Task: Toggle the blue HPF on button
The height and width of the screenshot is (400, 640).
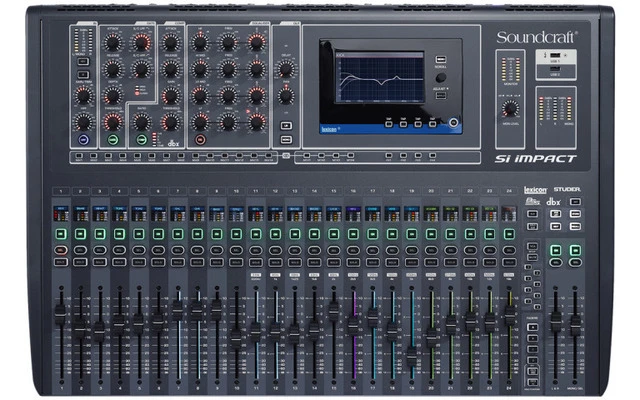Action: tap(83, 140)
